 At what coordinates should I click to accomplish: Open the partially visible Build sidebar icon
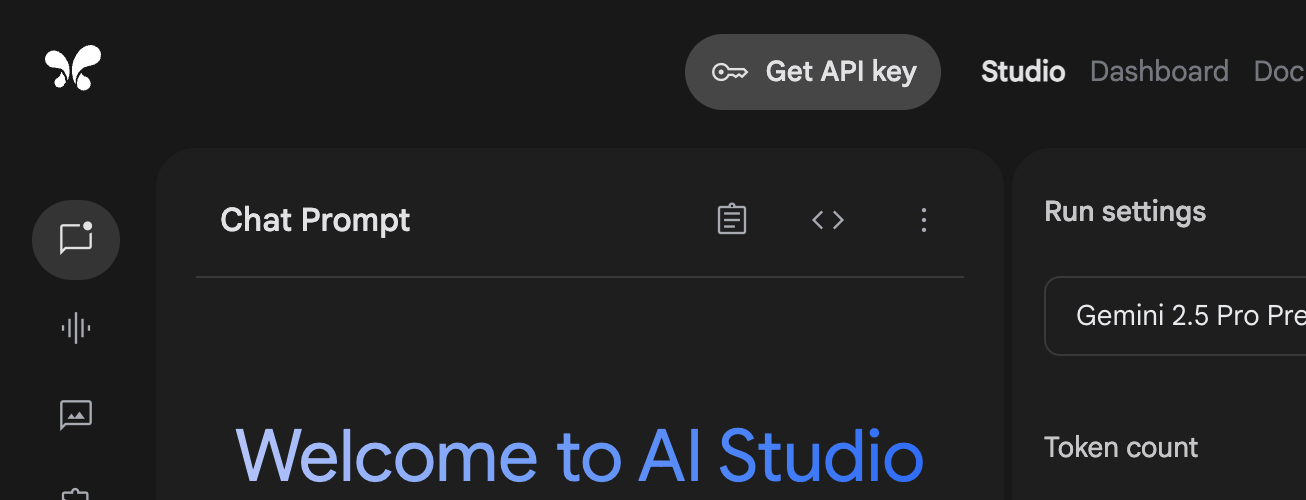point(76,493)
